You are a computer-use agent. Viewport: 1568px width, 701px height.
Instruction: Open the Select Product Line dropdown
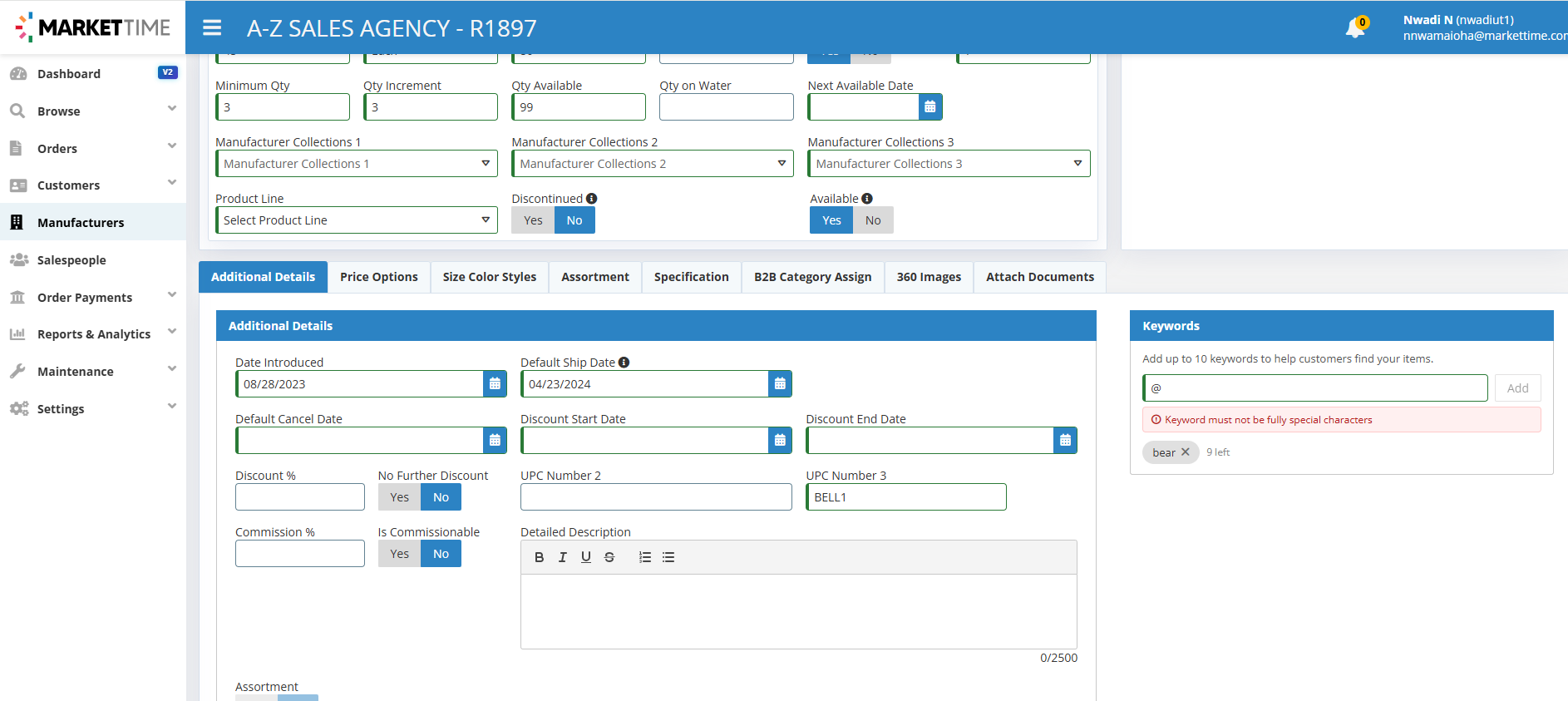coord(357,220)
